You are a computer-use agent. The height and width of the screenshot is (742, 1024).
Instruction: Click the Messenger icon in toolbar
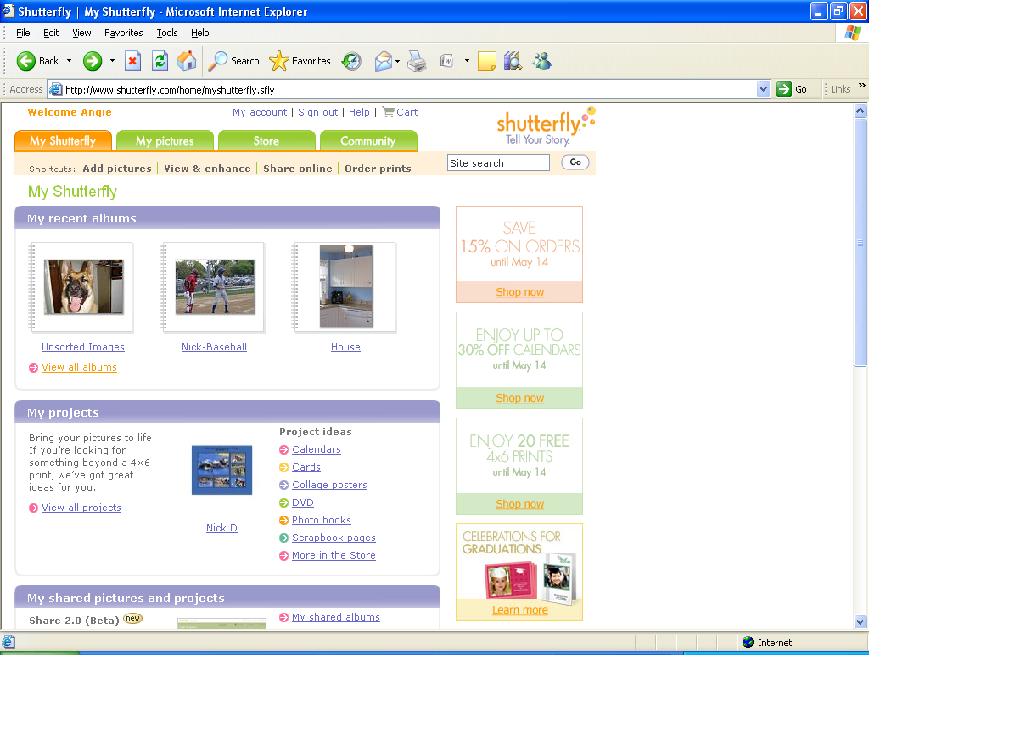tap(542, 61)
